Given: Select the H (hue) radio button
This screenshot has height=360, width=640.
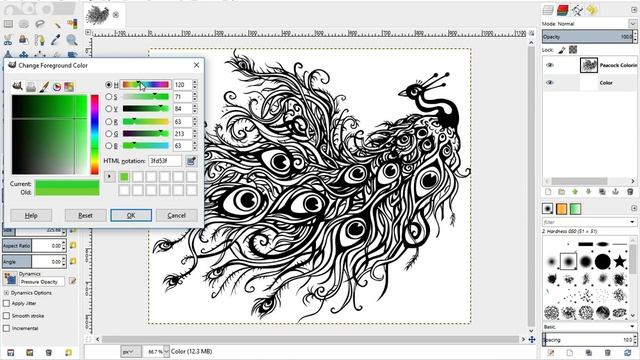Looking at the screenshot, I should (x=109, y=84).
